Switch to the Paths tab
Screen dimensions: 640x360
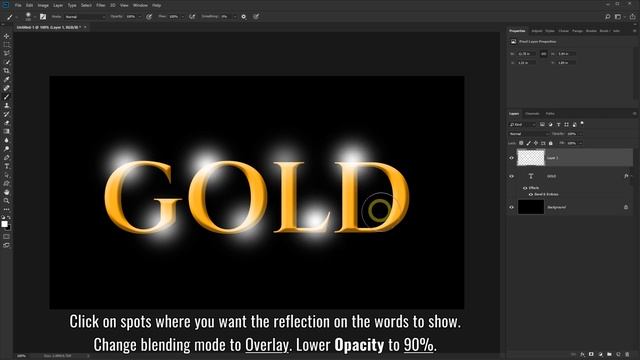click(x=550, y=114)
